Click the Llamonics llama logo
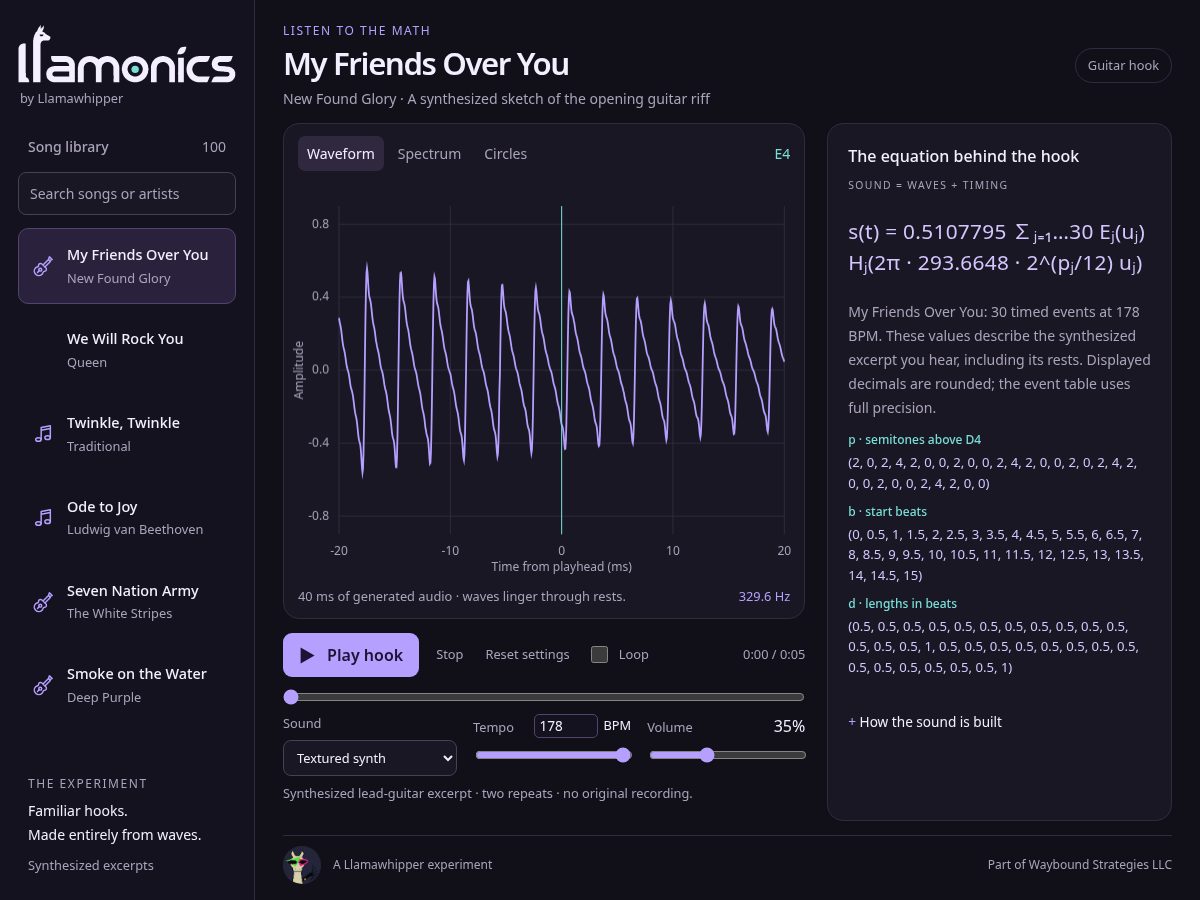The image size is (1200, 900). pyautogui.click(x=127, y=55)
